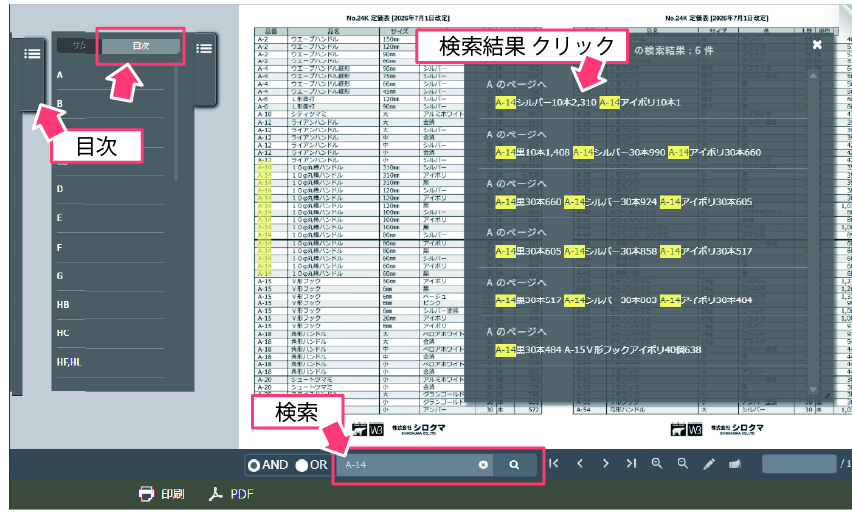
Task: Click 'A のページへ' above 'A-14黒30本517'
Action: pos(516,283)
